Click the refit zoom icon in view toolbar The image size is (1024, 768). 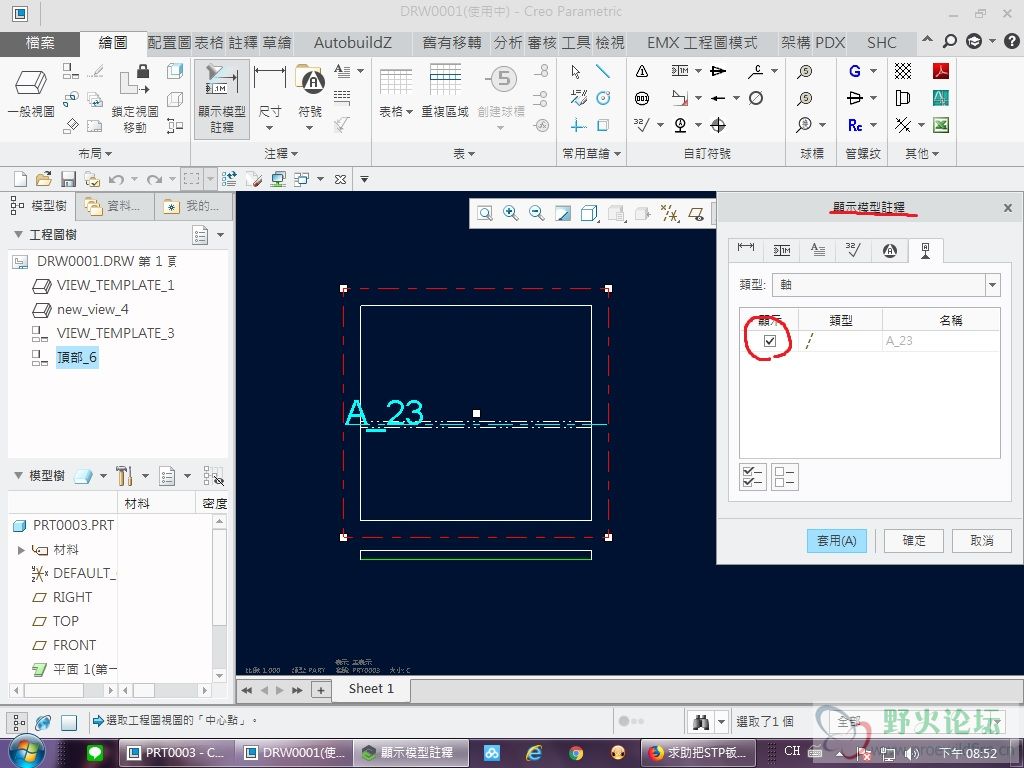[485, 213]
